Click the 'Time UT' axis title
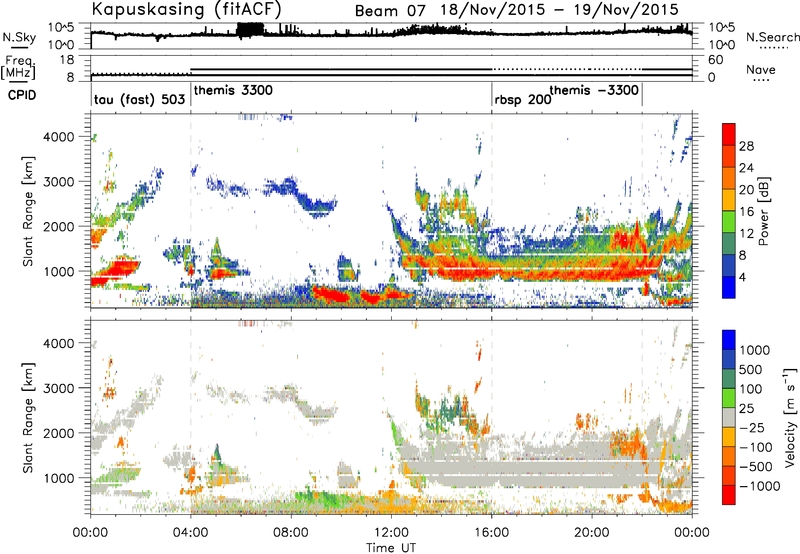Screen dimensions: 800x554 coord(391,548)
